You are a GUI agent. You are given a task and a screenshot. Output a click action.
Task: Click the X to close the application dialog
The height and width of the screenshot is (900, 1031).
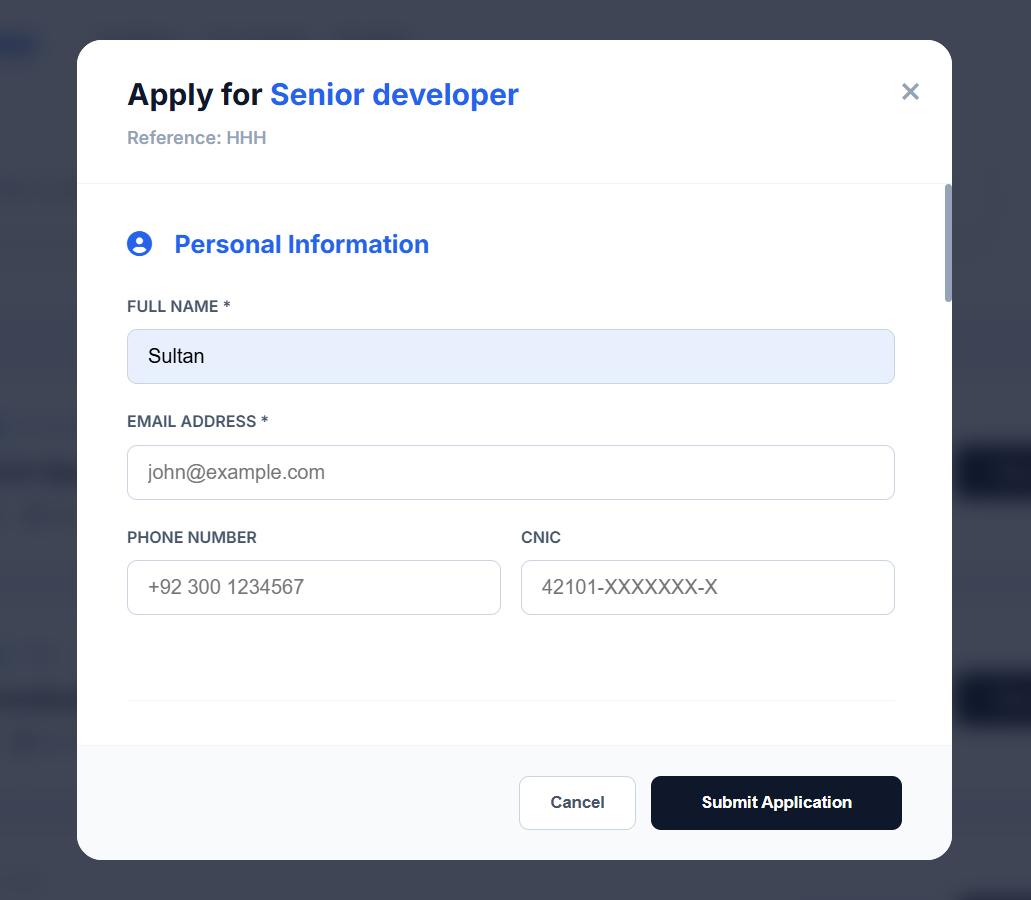pyautogui.click(x=910, y=91)
